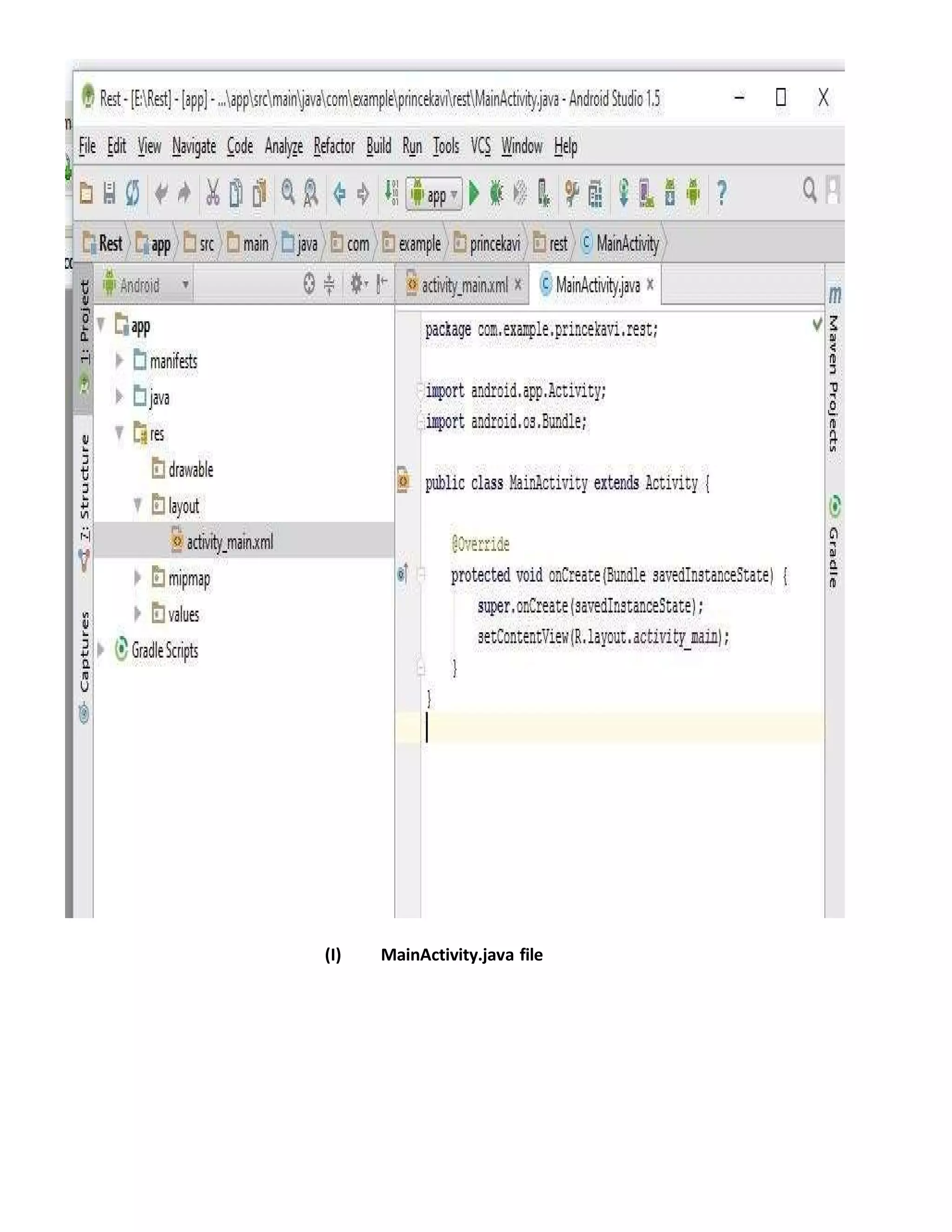The width and height of the screenshot is (952, 1232).
Task: Open the Build menu
Action: click(x=378, y=146)
